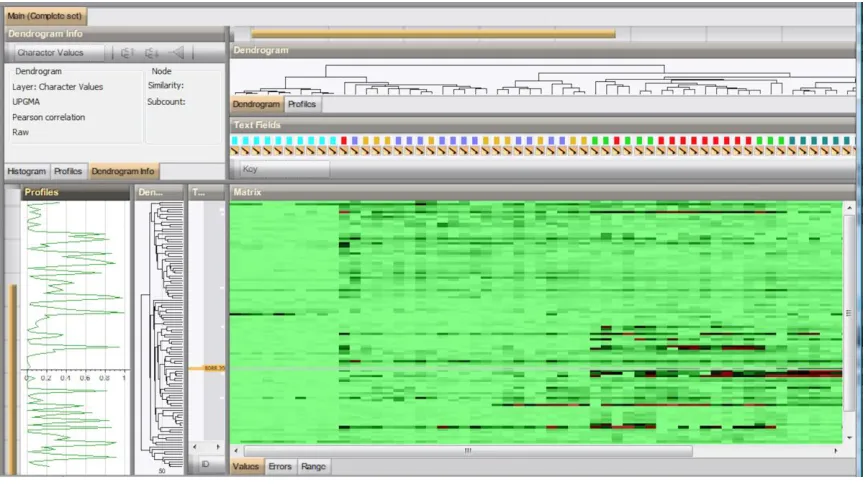Click the Dendrogram Info panel header

click(115, 34)
